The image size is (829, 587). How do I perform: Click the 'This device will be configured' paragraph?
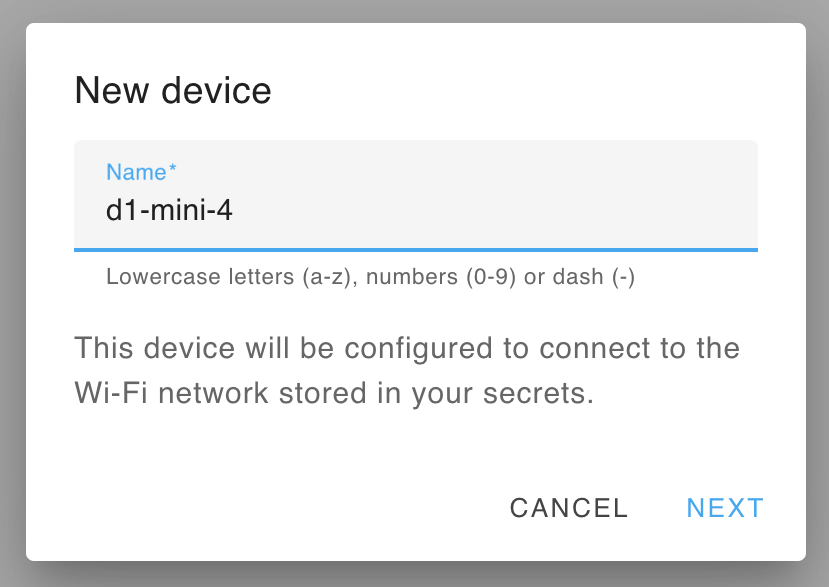coord(407,349)
